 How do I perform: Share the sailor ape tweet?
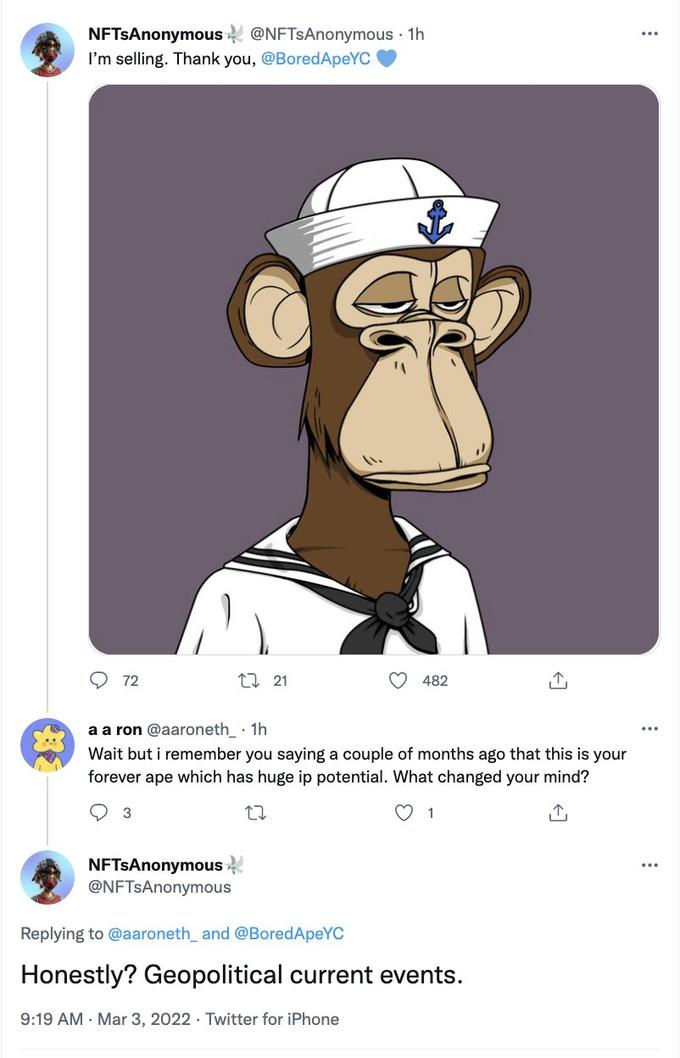click(x=558, y=681)
